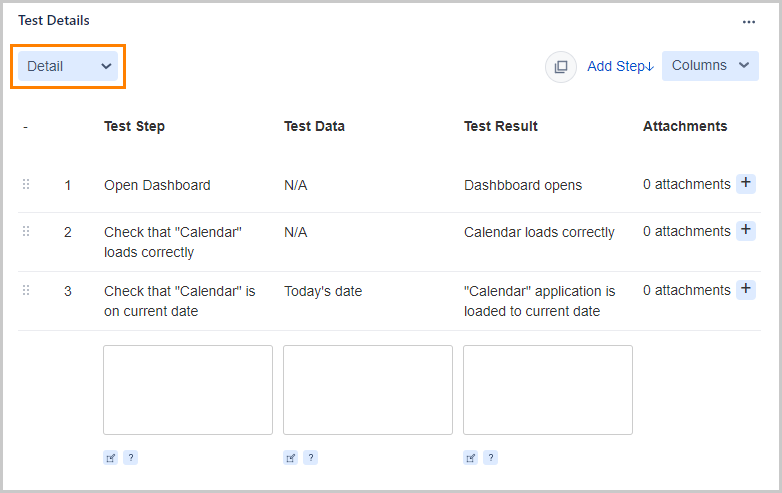Click the Test Details panel title
Viewport: 782px width, 493px height.
(x=54, y=20)
